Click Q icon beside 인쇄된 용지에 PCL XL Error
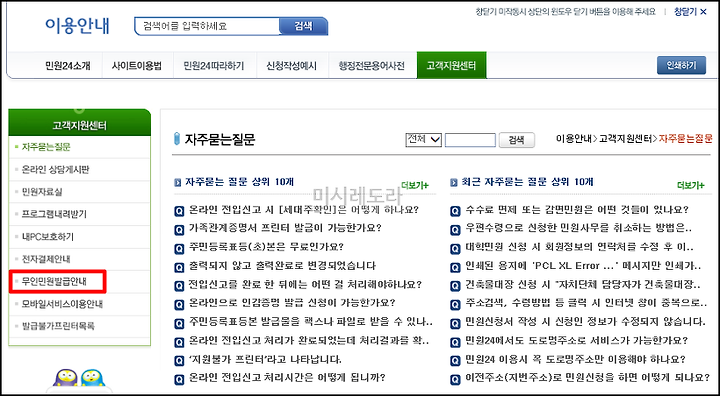 tap(455, 267)
